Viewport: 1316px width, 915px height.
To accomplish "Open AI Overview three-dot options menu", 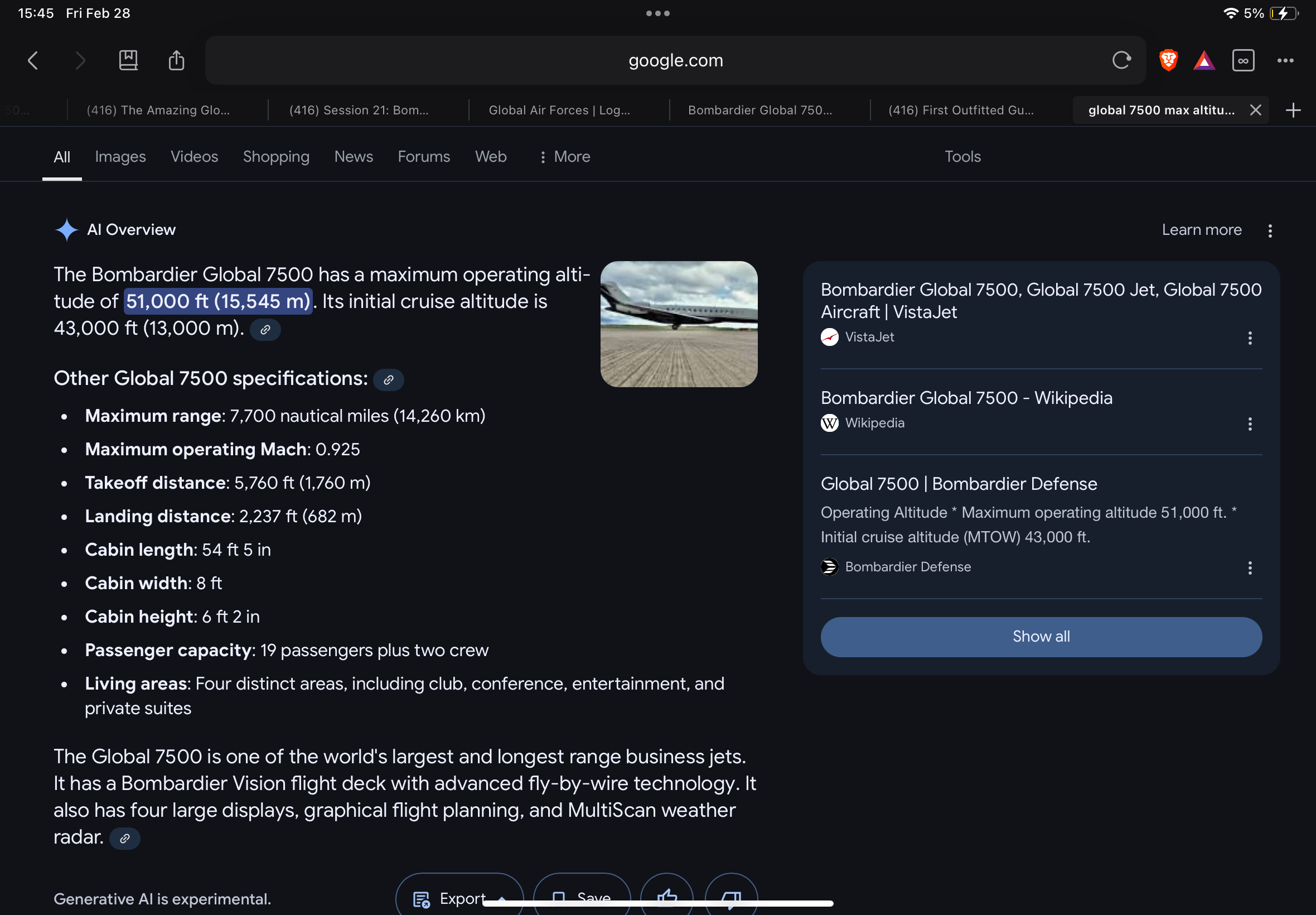I will pos(1270,230).
